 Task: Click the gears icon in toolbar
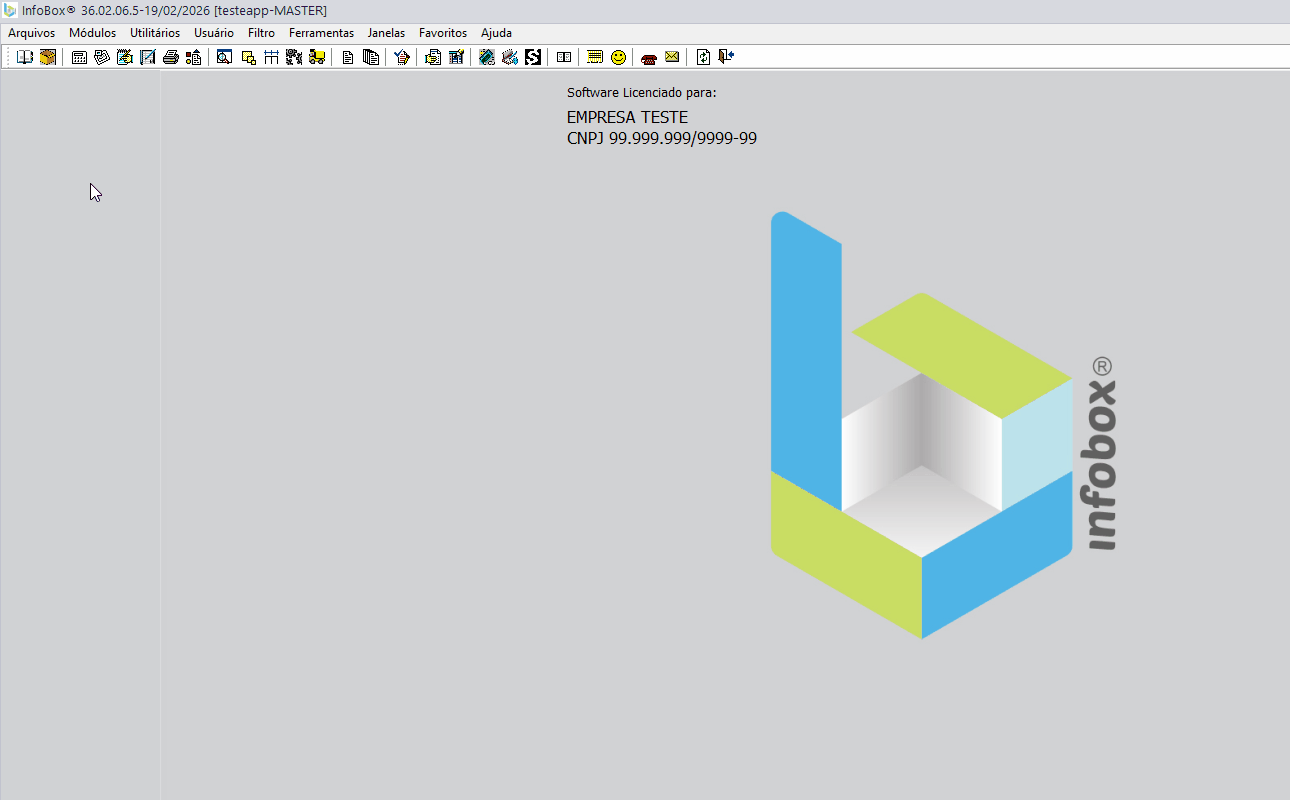point(294,57)
